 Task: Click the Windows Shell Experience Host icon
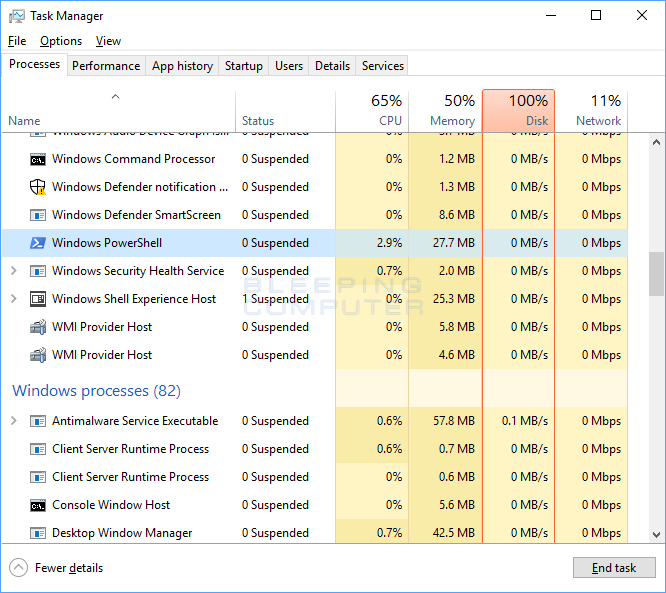pos(38,299)
